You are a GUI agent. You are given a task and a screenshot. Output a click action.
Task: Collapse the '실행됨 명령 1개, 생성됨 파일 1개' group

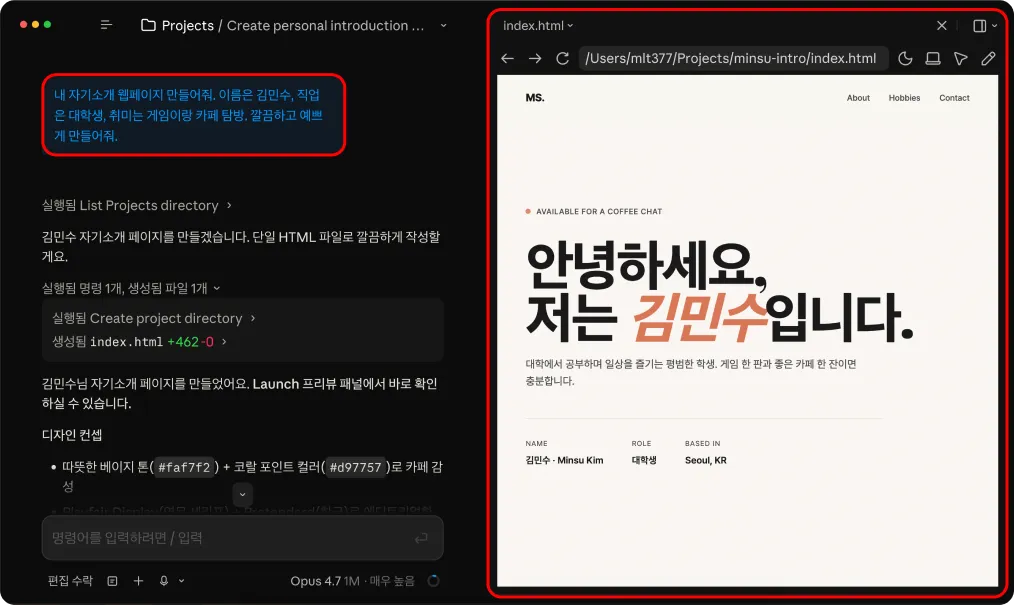click(131, 288)
